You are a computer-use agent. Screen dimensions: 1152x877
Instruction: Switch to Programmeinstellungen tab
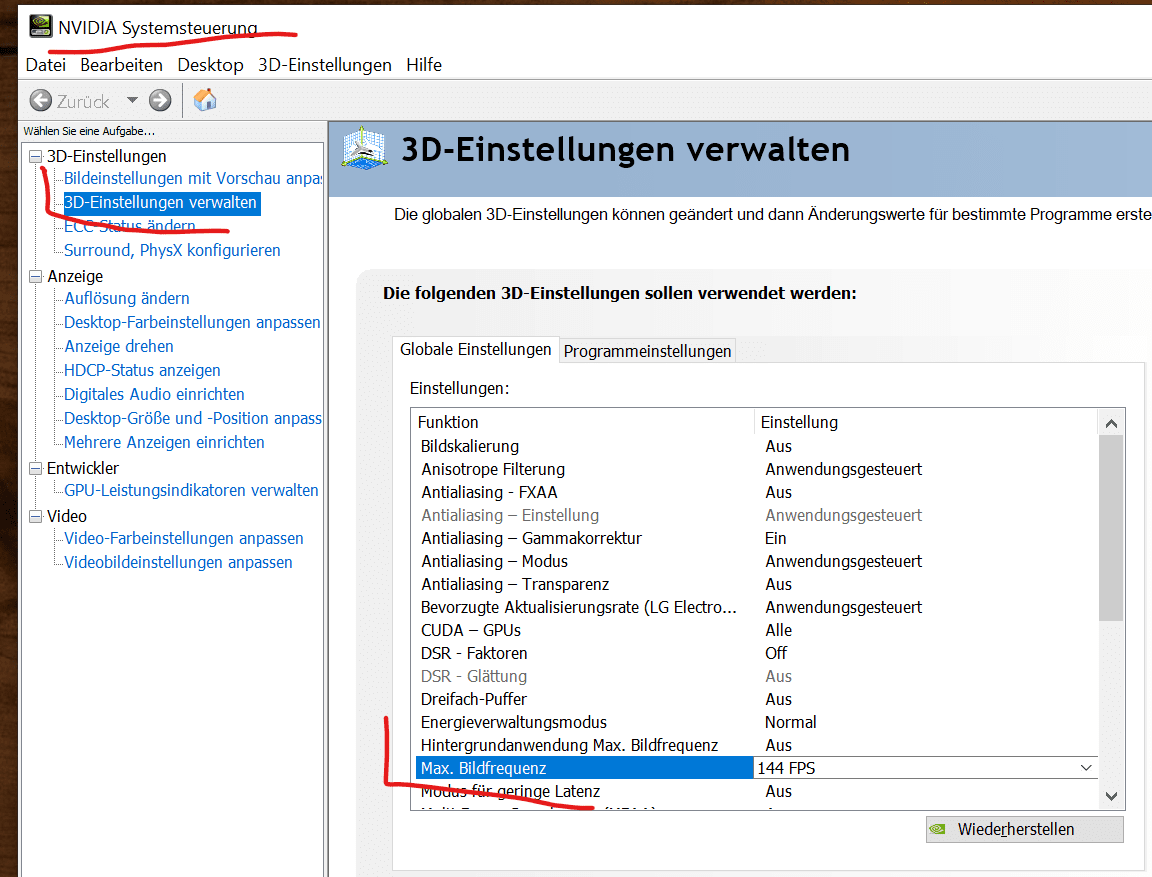(x=647, y=351)
